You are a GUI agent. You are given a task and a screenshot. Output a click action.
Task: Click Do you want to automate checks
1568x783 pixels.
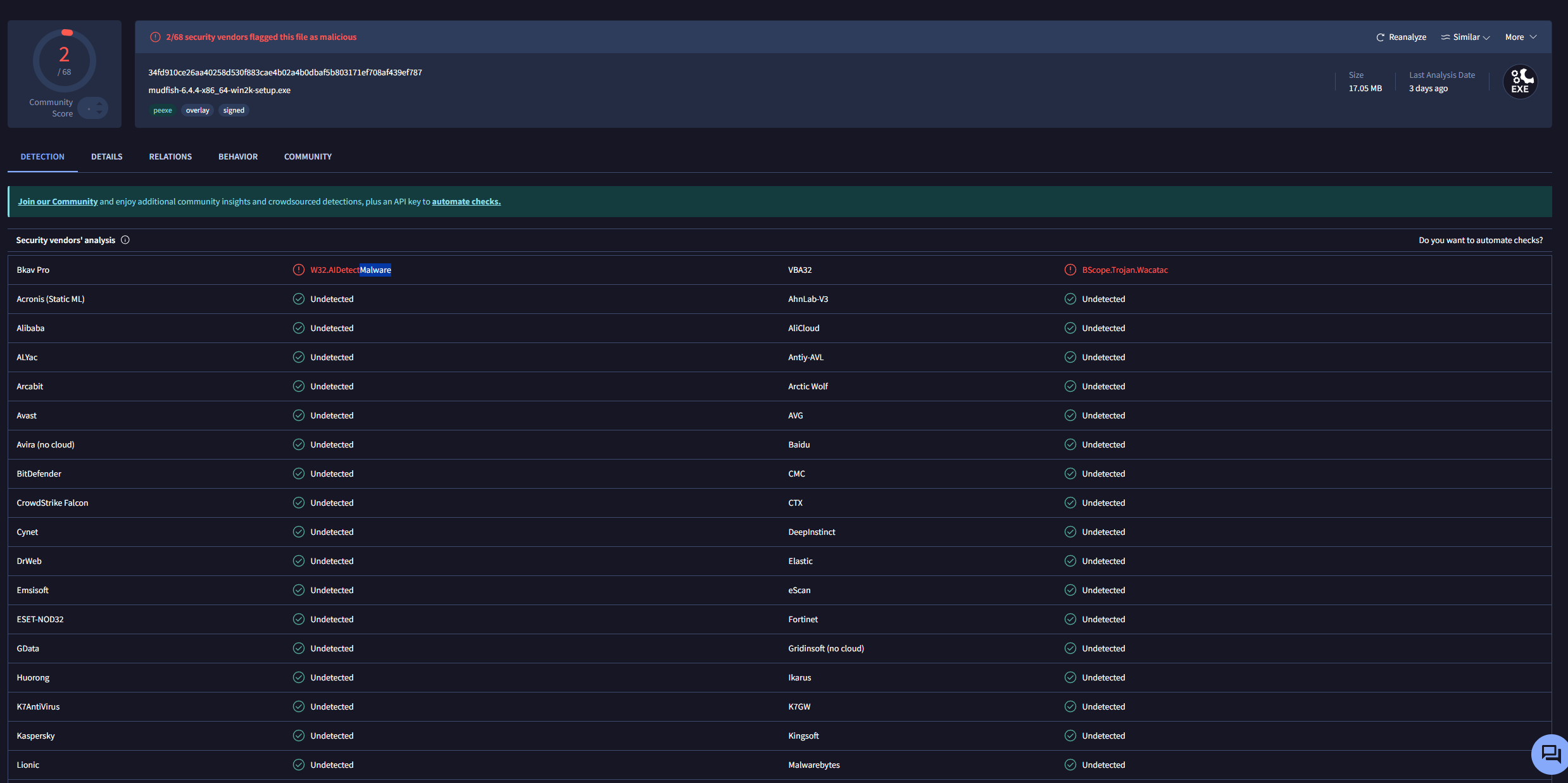click(x=1480, y=240)
